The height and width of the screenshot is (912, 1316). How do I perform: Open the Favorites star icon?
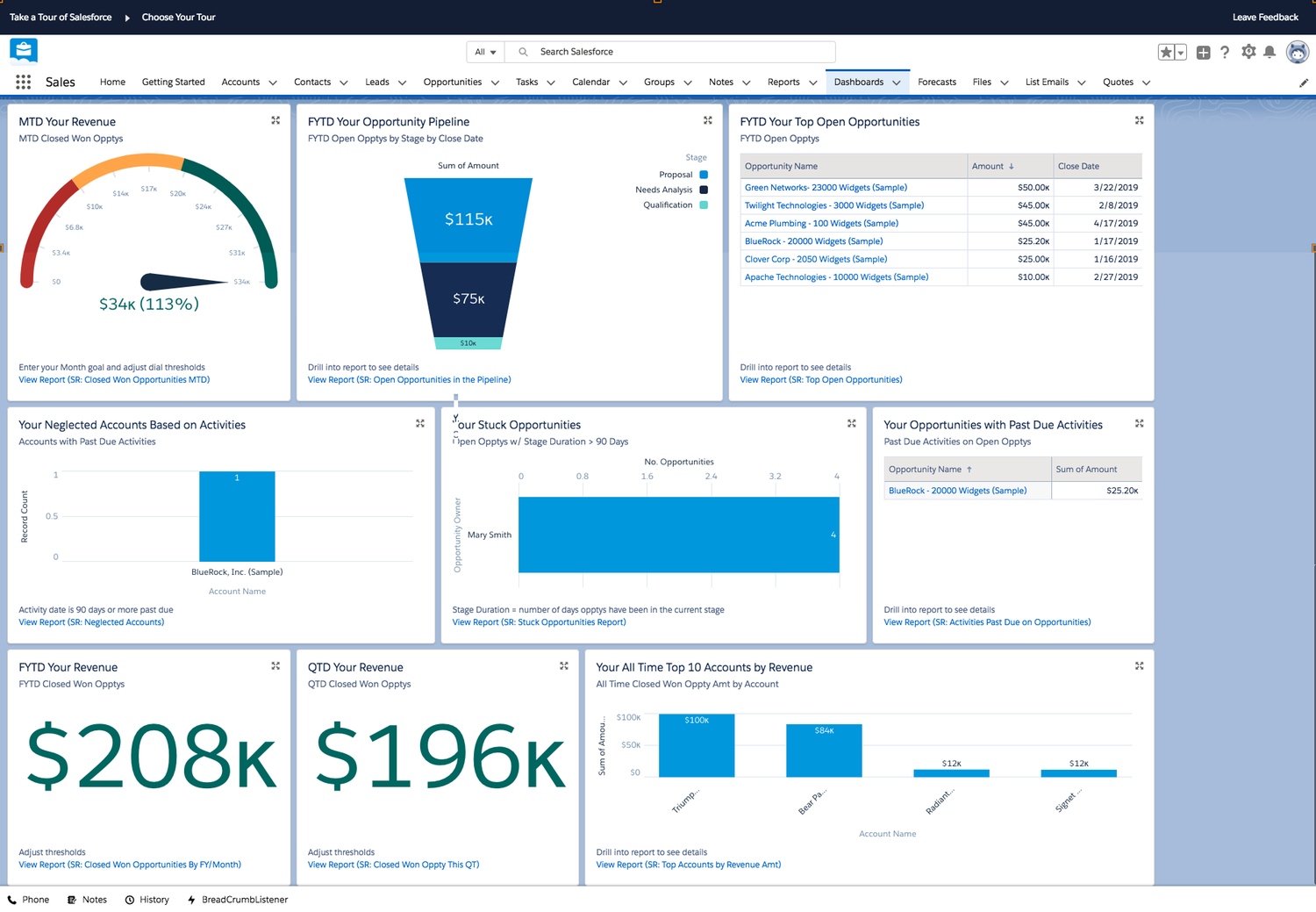click(1166, 53)
